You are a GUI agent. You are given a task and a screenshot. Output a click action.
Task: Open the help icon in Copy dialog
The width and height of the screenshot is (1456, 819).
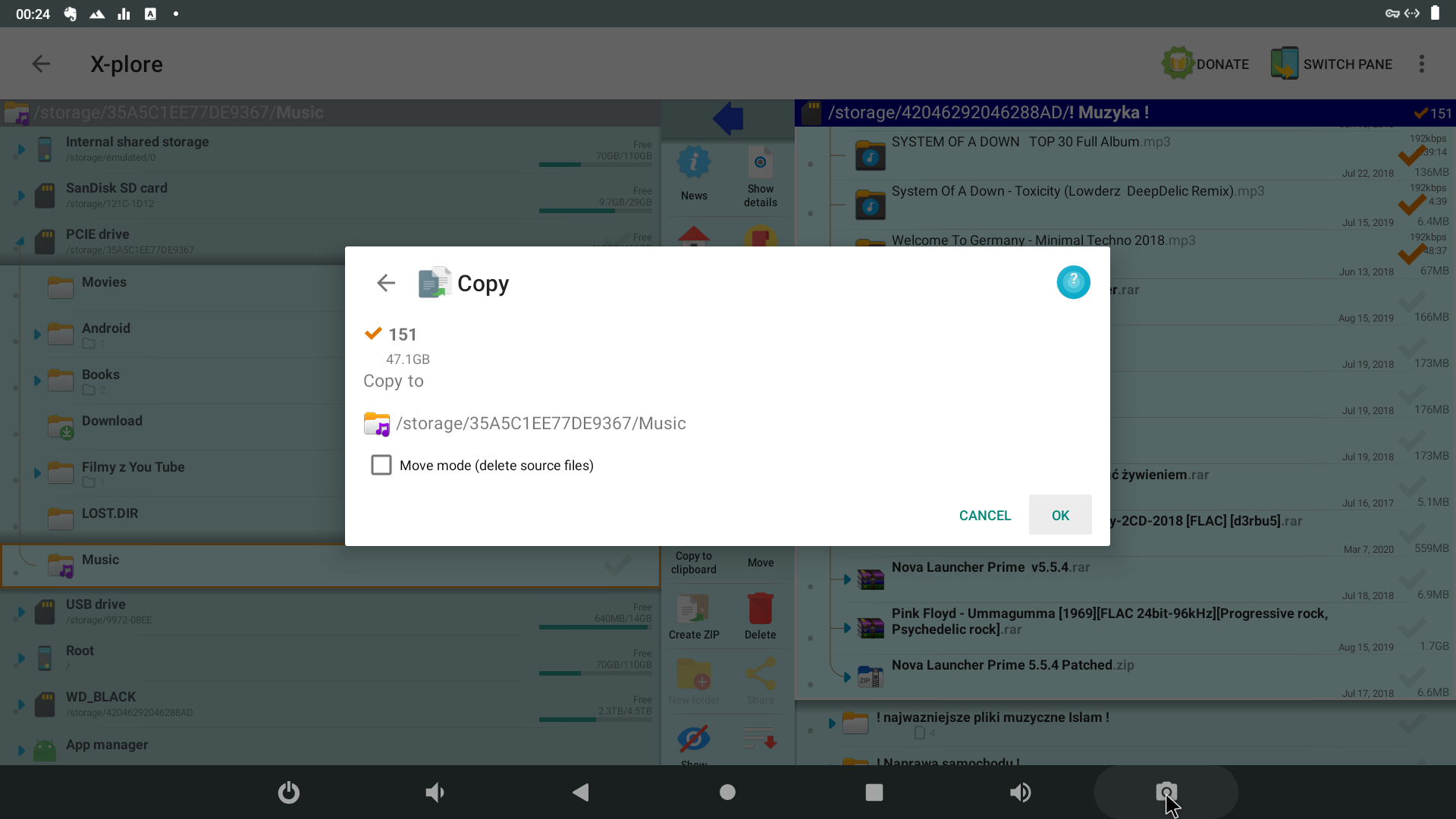click(x=1073, y=282)
